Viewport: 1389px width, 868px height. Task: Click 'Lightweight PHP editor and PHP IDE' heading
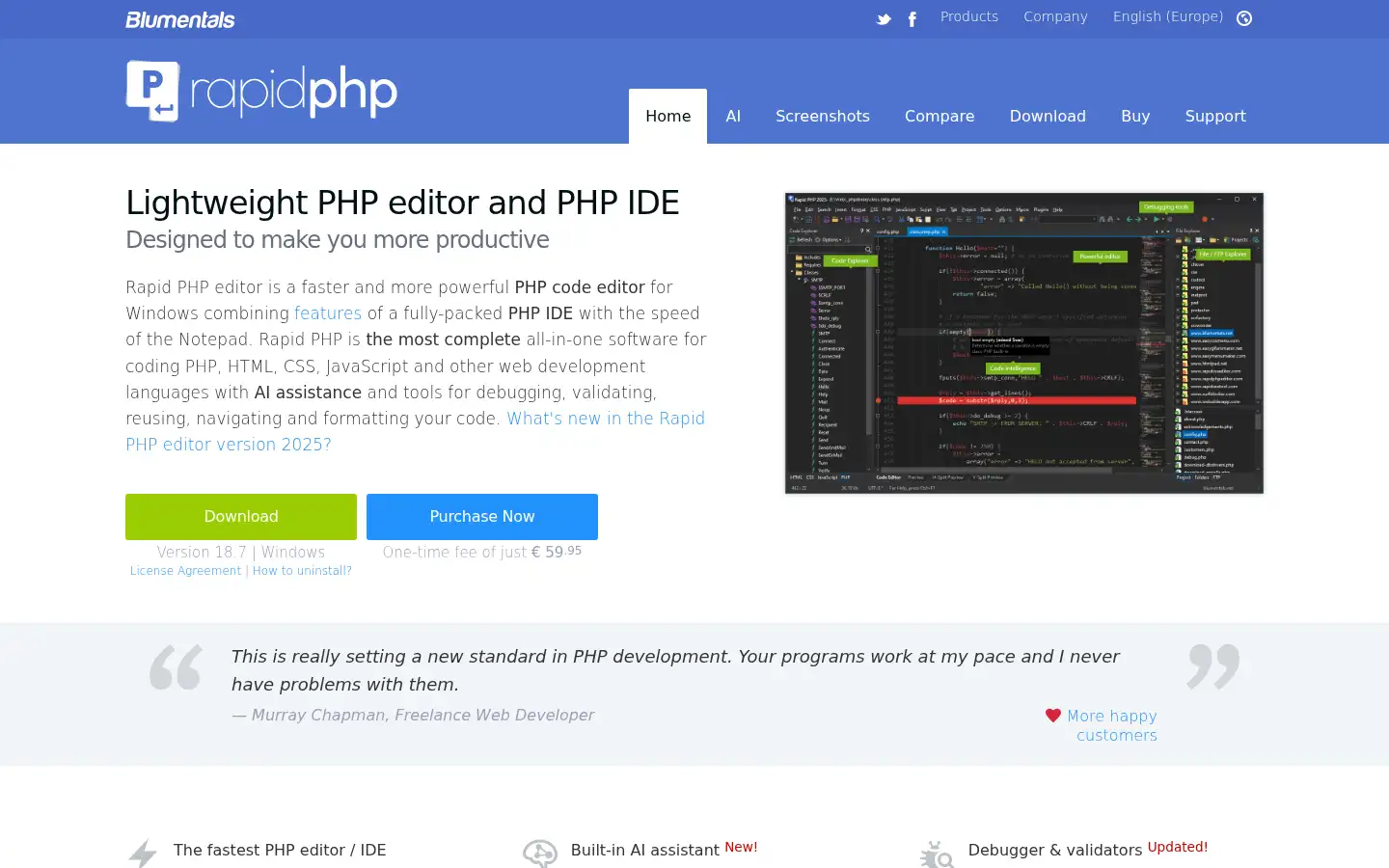point(402,203)
